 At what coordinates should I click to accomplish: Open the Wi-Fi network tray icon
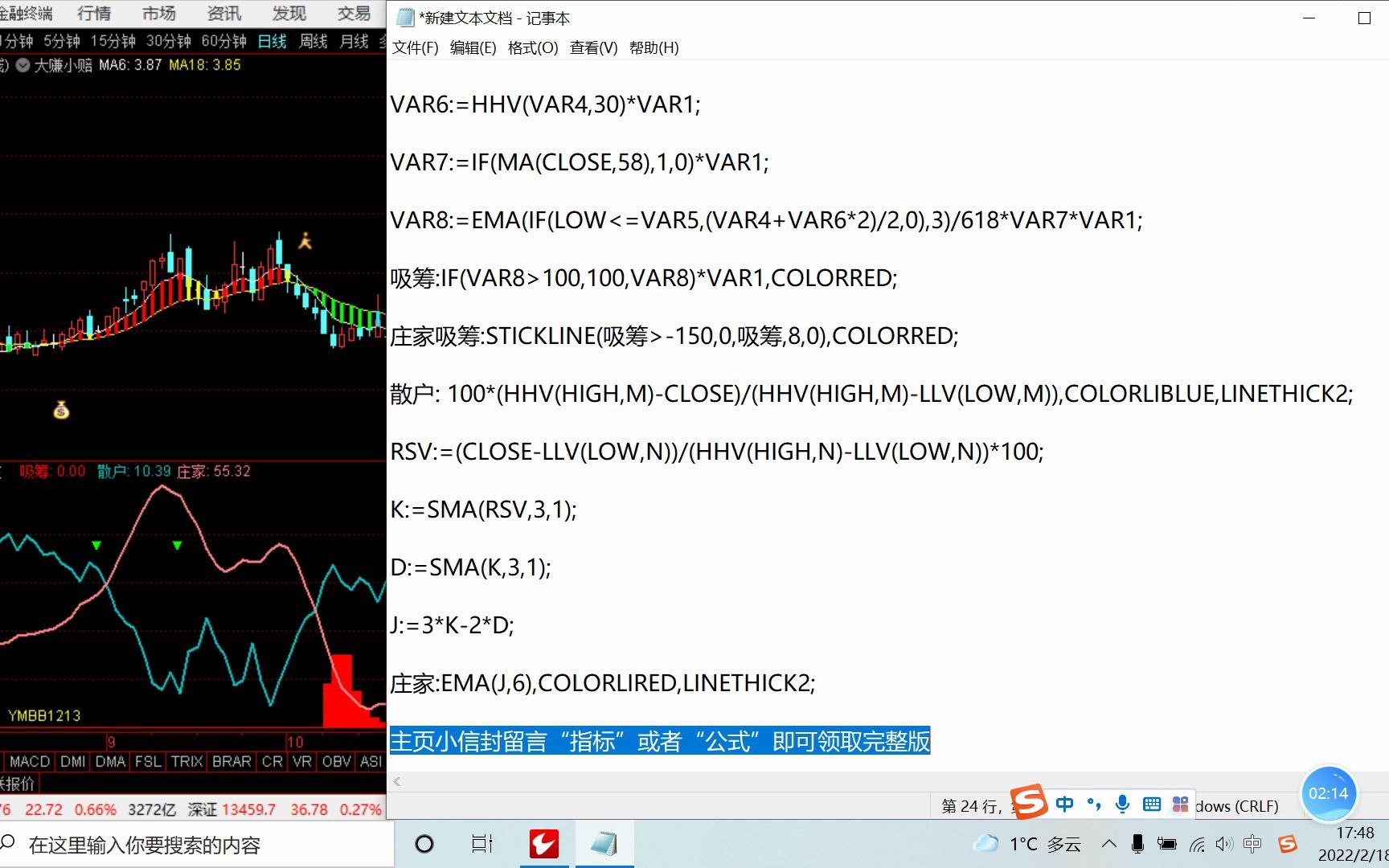tap(1197, 844)
